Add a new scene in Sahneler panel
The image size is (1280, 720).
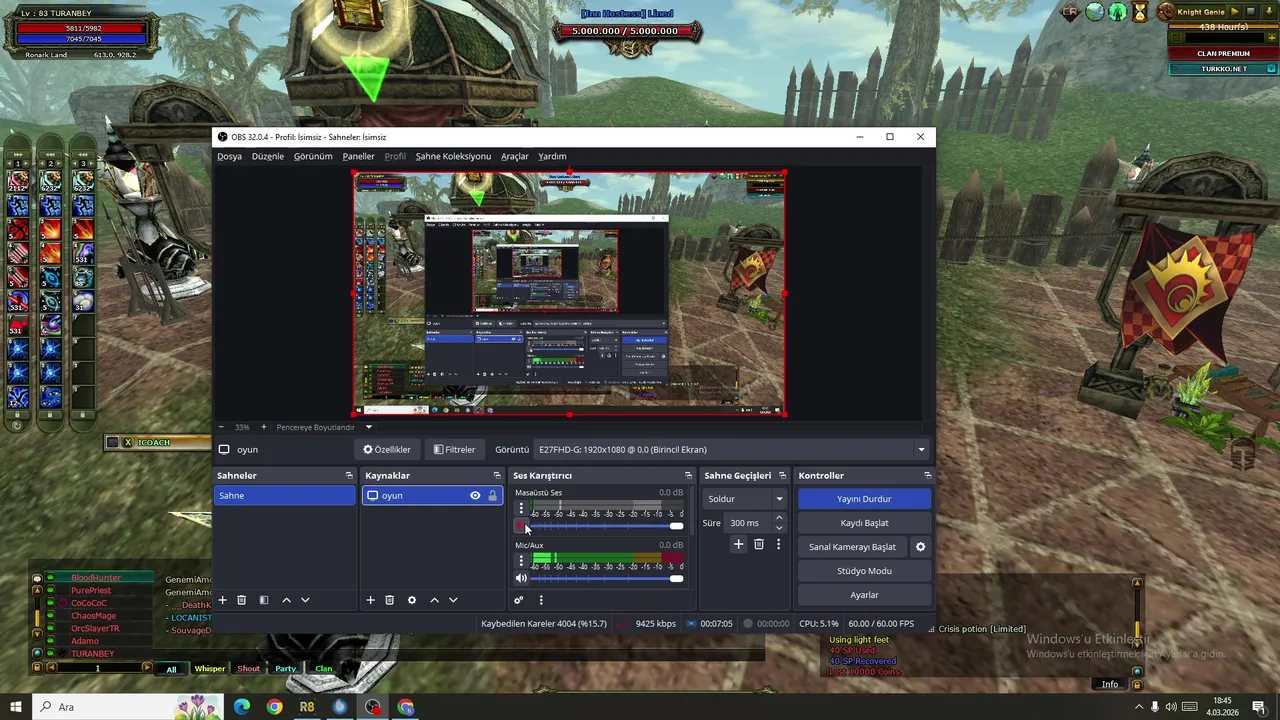coord(222,600)
